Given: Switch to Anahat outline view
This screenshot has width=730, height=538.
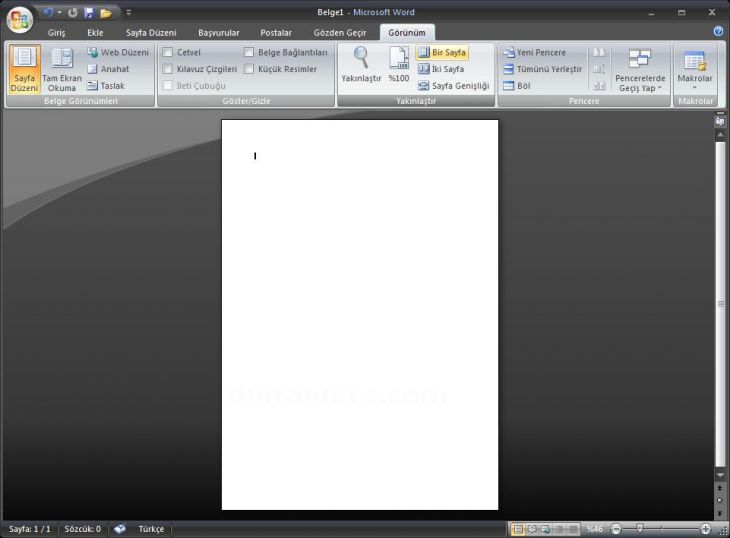Looking at the screenshot, I should click(108, 69).
